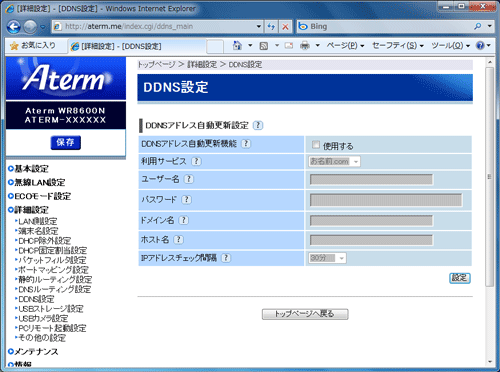500x372 pixels.
Task: Click help icon beside ドメイン名
Action: [184, 220]
